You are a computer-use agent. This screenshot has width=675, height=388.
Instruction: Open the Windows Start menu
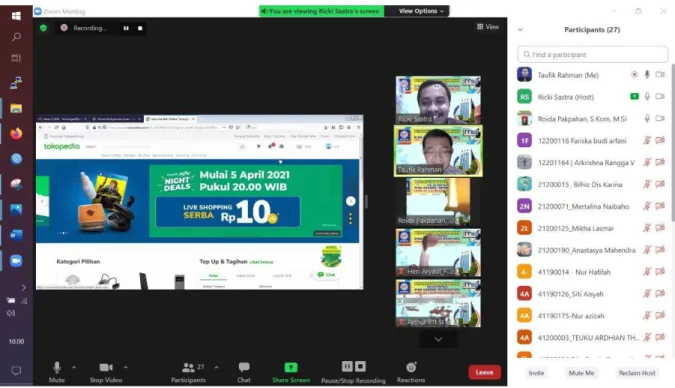coord(16,16)
